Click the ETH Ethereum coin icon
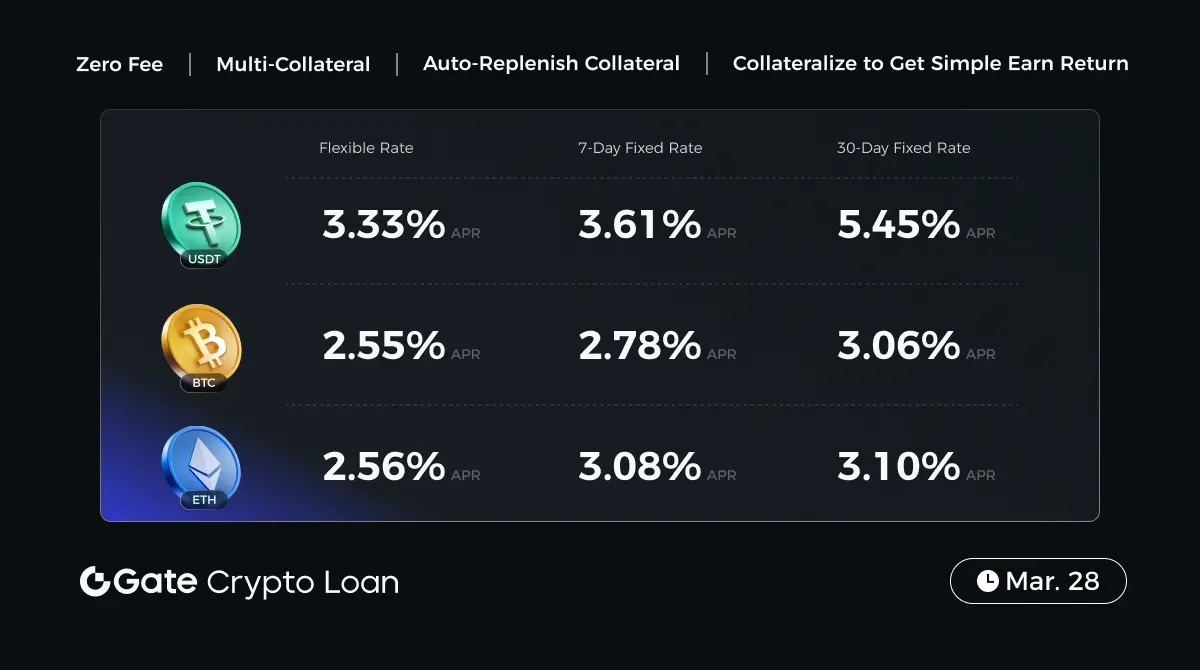 pos(201,464)
